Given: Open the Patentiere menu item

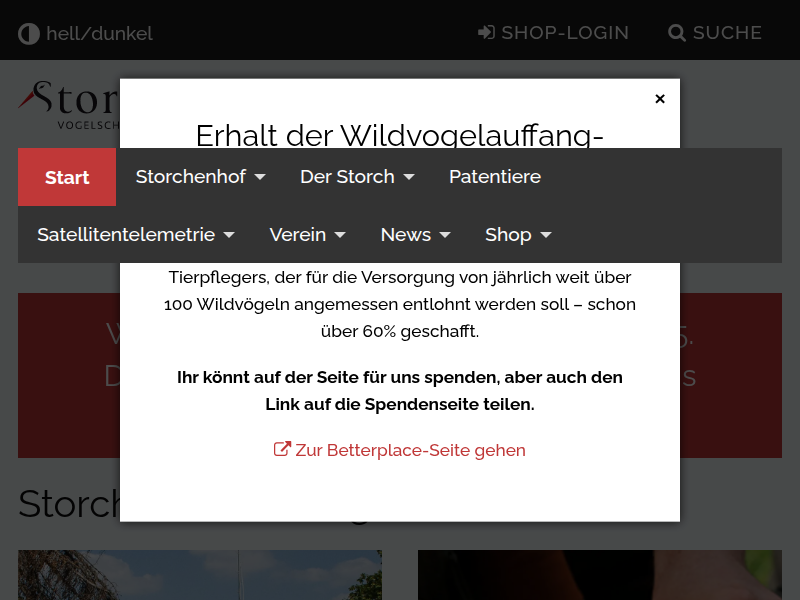Looking at the screenshot, I should pos(495,177).
